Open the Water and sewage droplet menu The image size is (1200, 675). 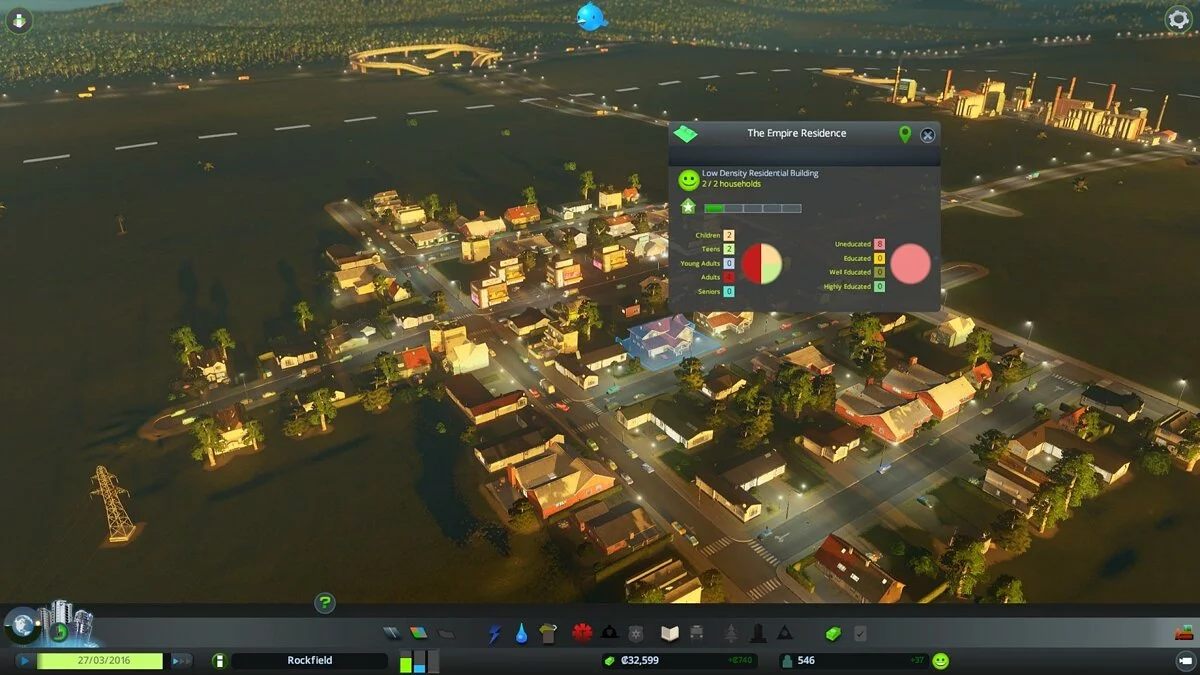[x=521, y=633]
